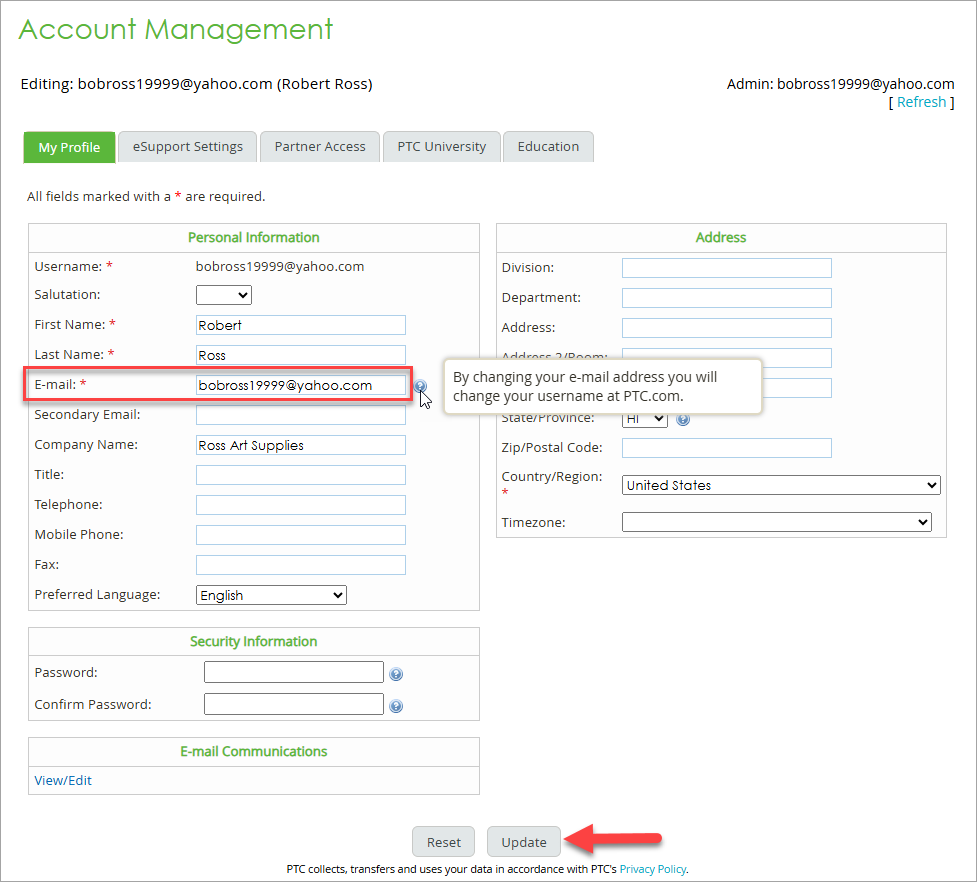Select the State/Province dropdown
The width and height of the screenshot is (977, 882).
[x=644, y=419]
